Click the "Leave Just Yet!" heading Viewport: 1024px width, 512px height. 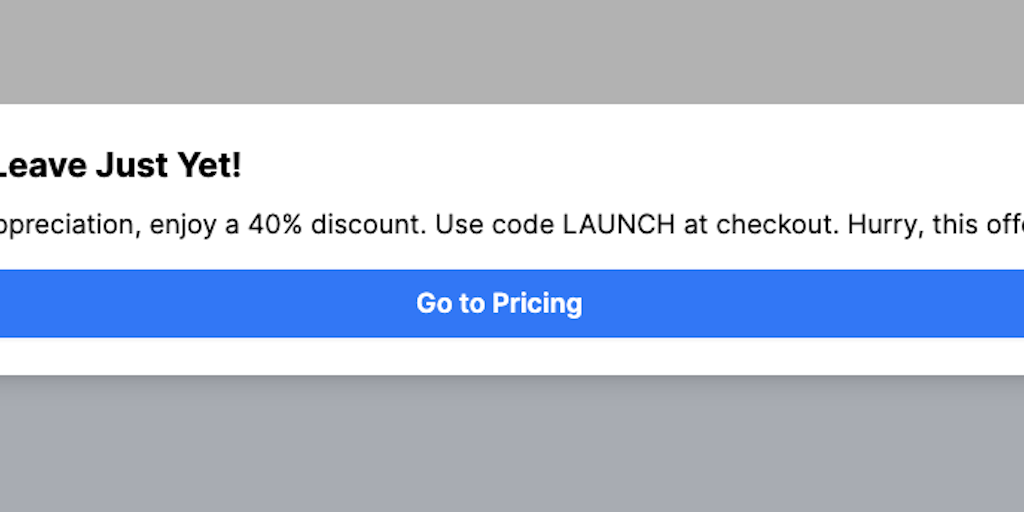point(118,166)
